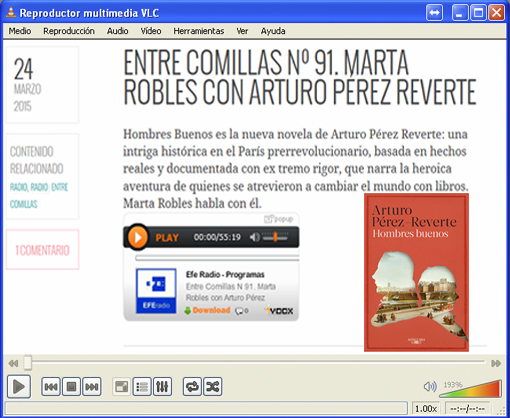Click the blue double-arrow title bar button
This screenshot has width=510, height=418.
point(434,13)
